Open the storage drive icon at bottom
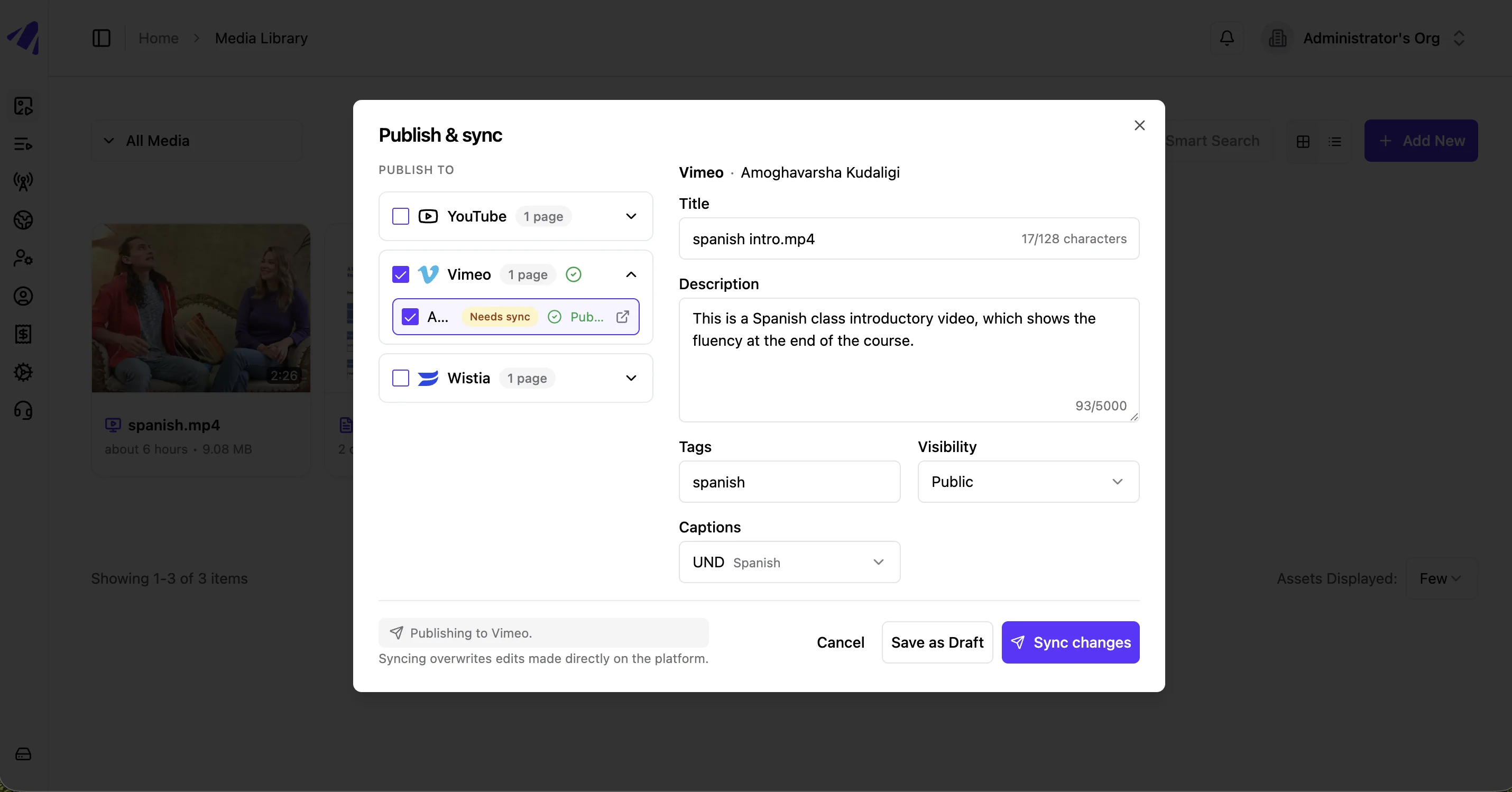Image resolution: width=1512 pixels, height=792 pixels. coord(23,754)
